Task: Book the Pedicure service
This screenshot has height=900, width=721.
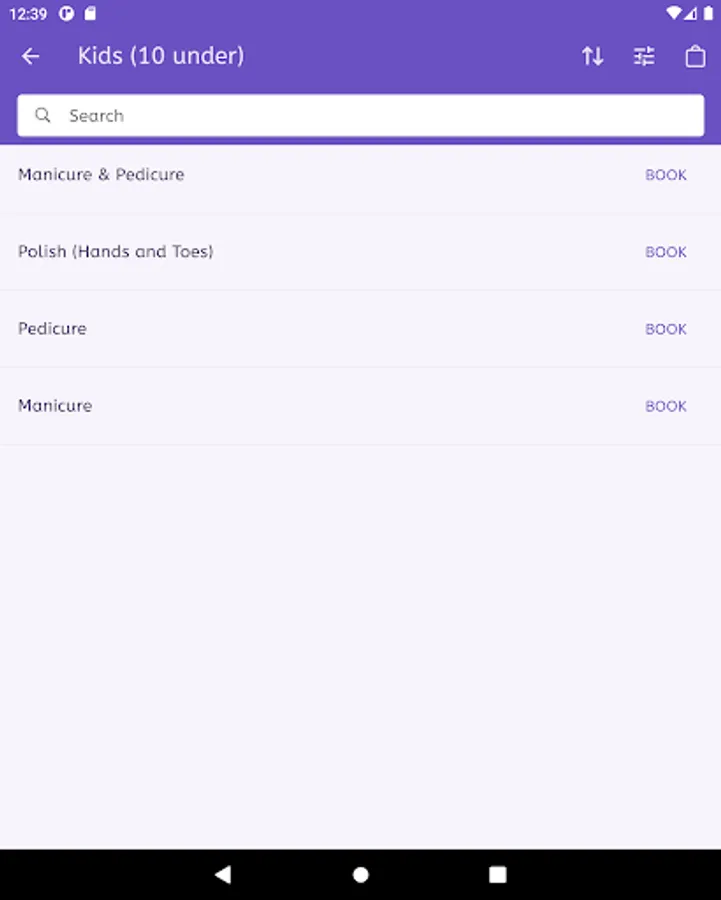Action: coord(665,329)
